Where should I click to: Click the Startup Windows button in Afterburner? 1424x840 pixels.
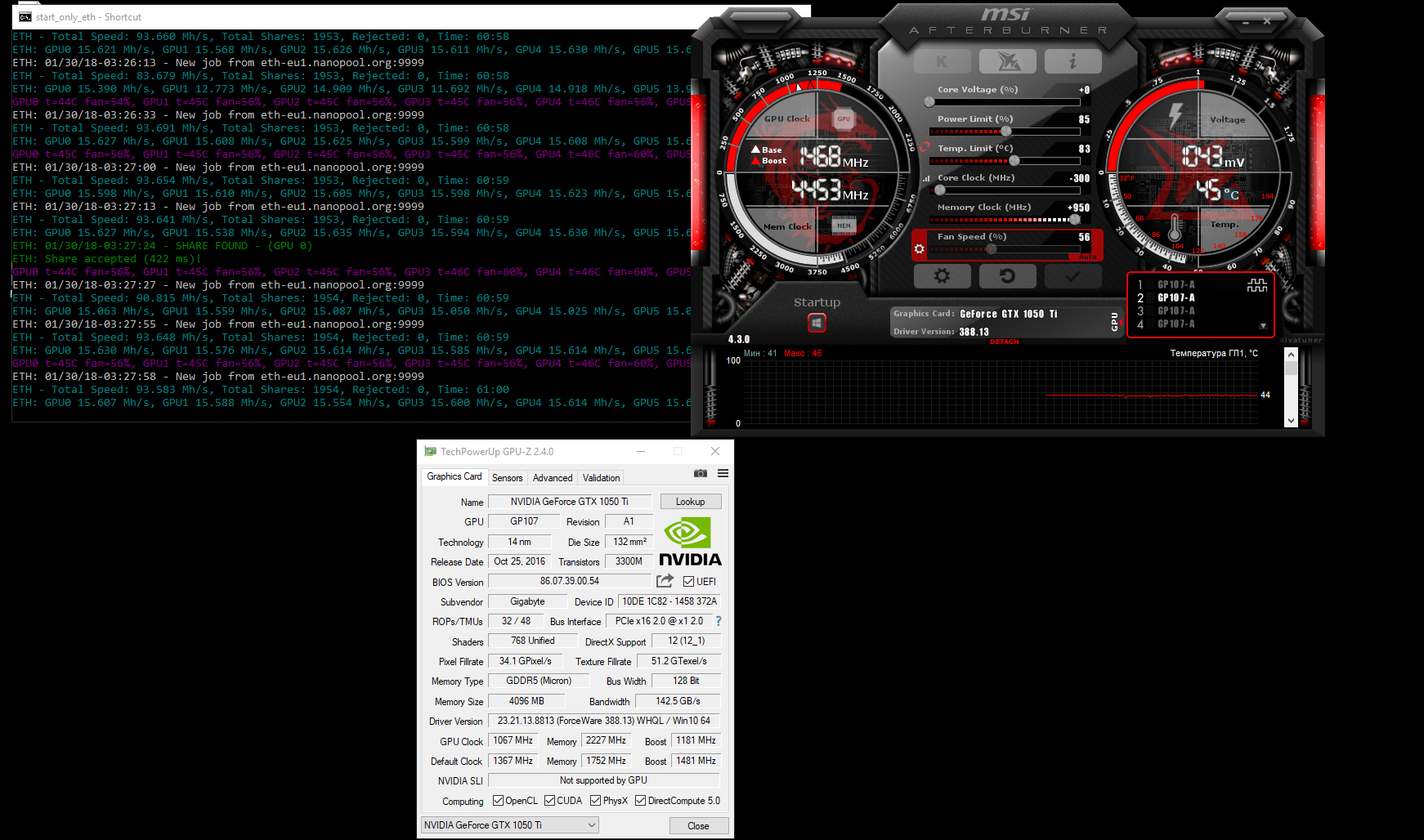click(817, 322)
